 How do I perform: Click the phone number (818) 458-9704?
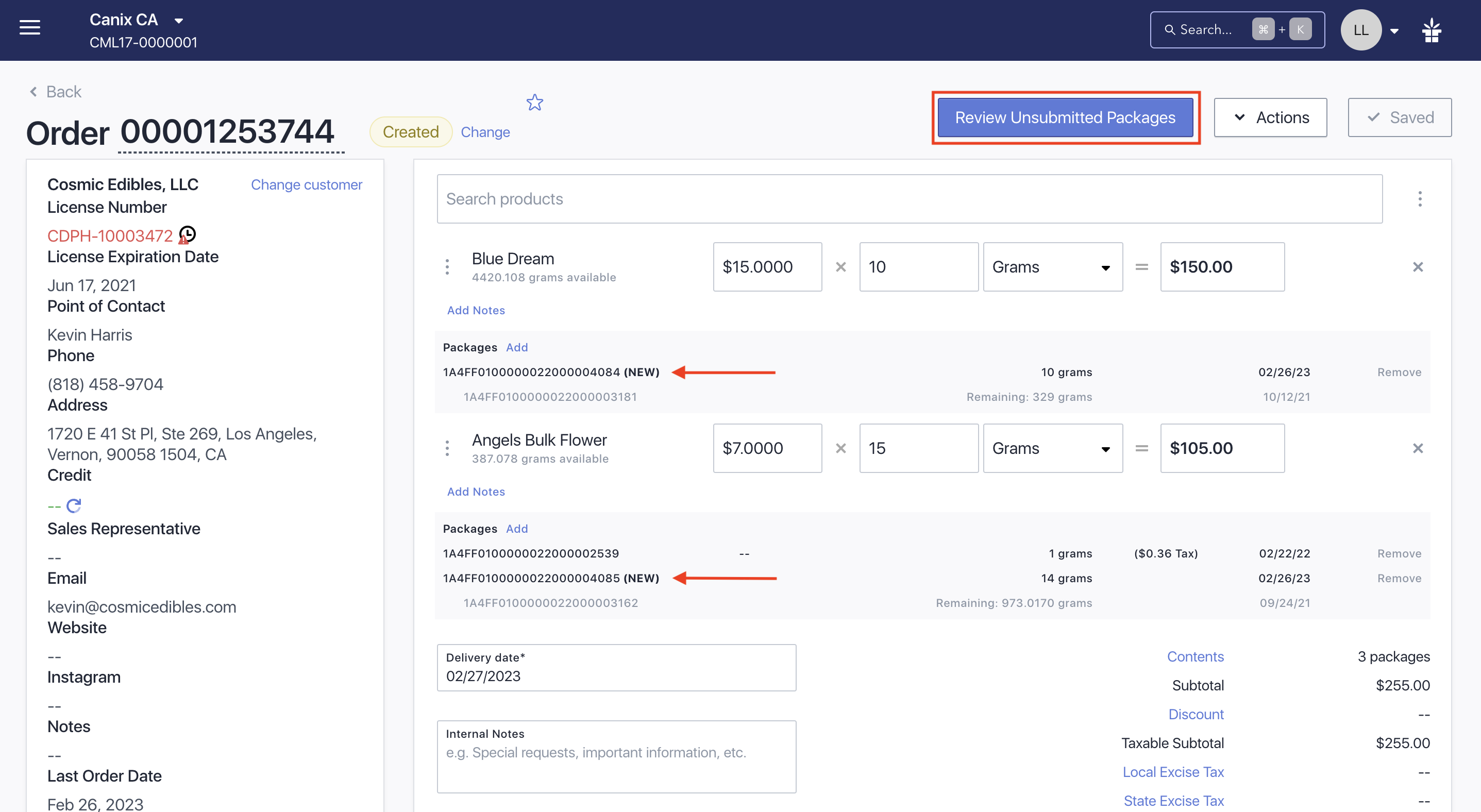pos(105,384)
